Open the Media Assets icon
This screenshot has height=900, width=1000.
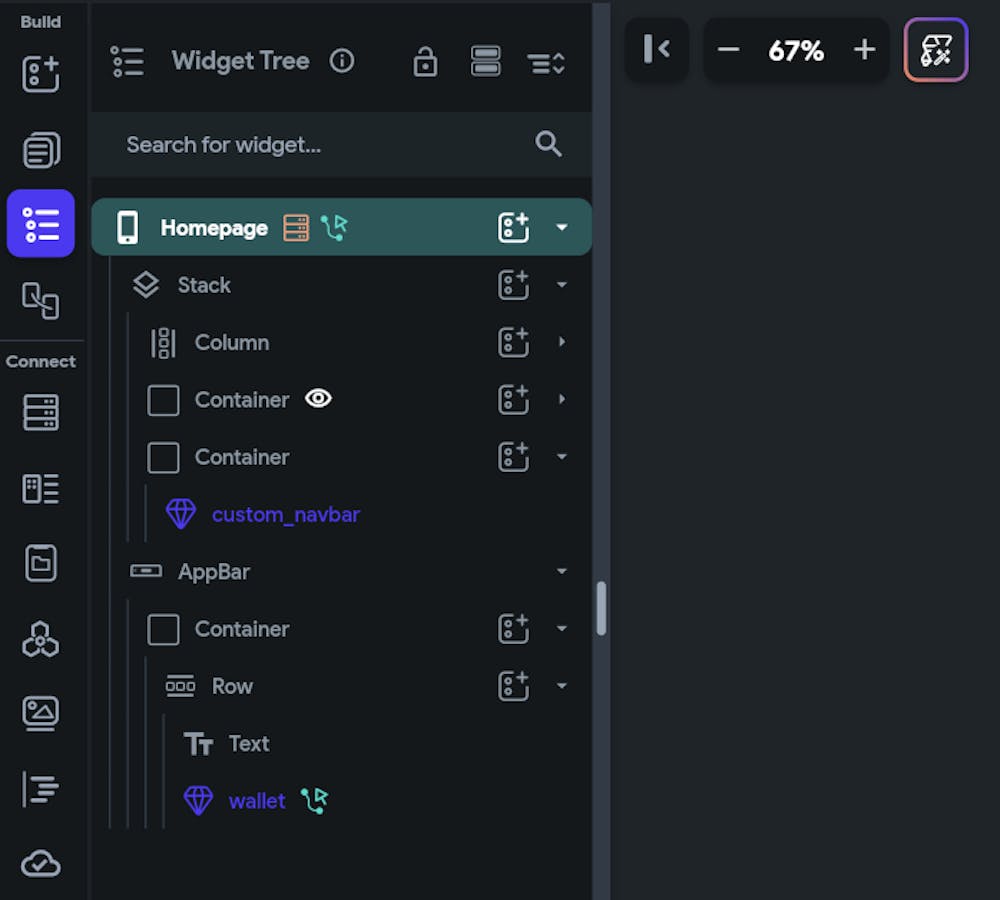click(x=41, y=712)
